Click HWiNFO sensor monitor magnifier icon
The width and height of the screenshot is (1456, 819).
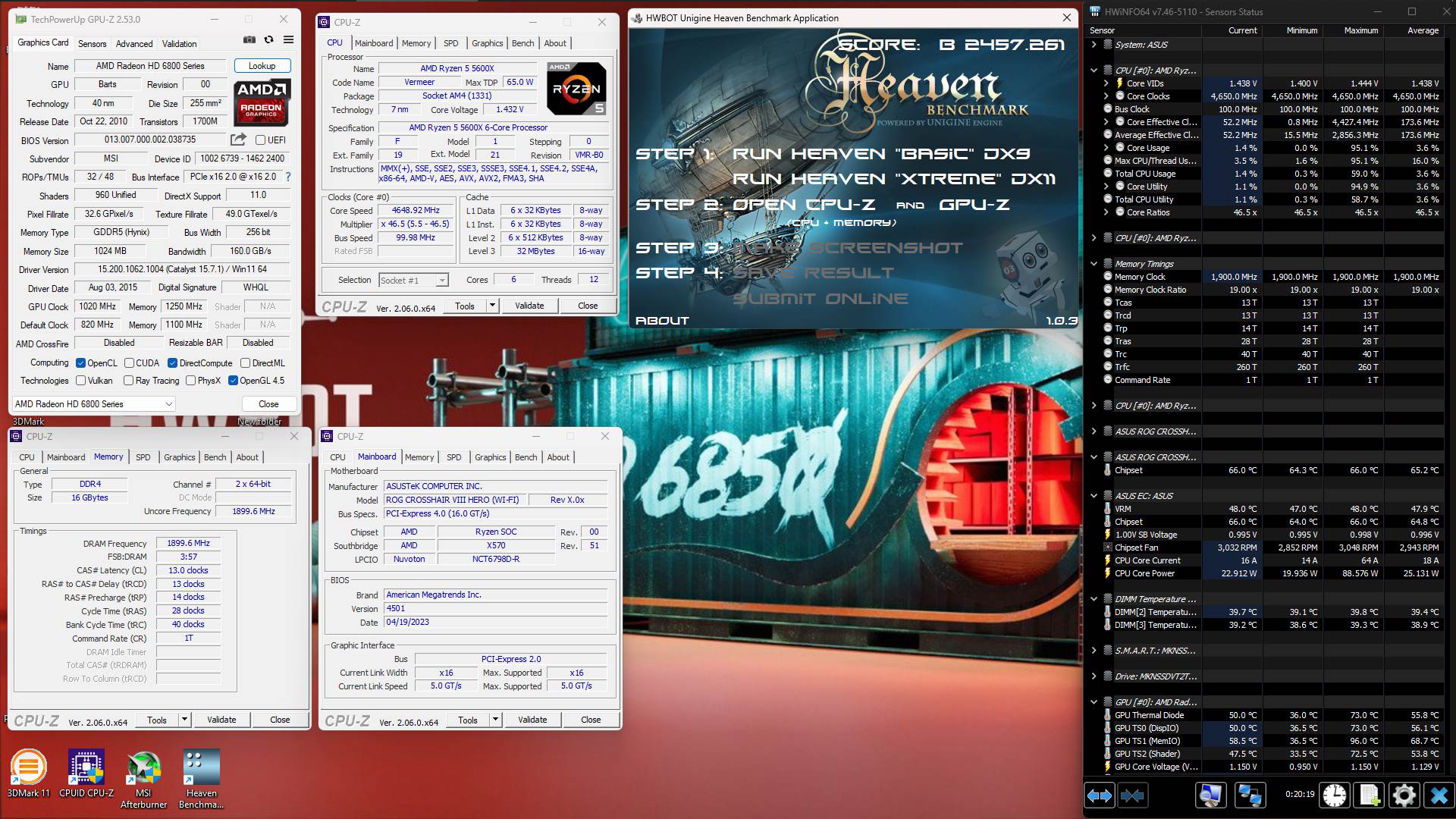[1210, 795]
